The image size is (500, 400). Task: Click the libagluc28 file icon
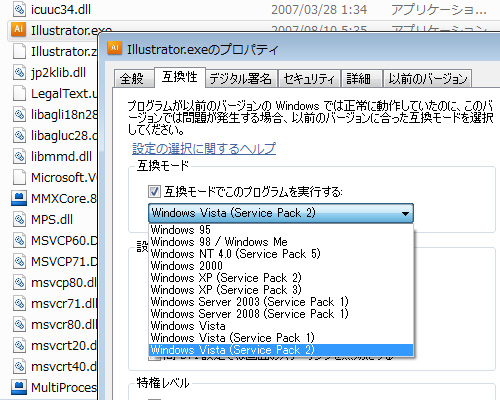pyautogui.click(x=19, y=135)
